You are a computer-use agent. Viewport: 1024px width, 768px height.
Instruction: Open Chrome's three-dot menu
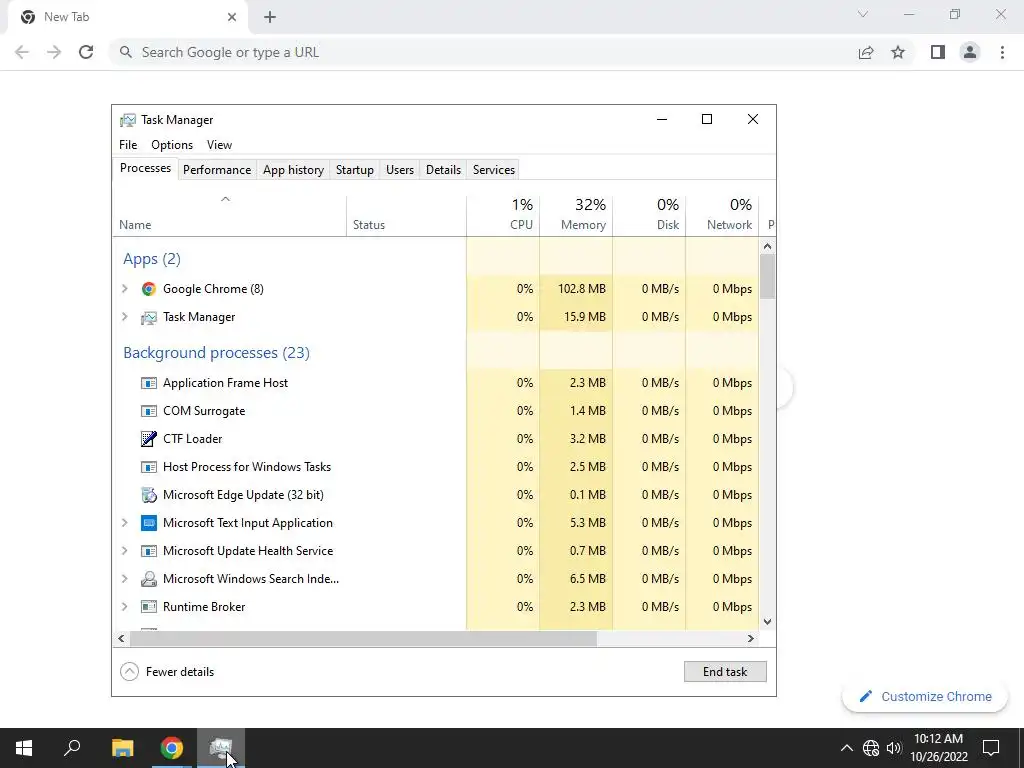[1002, 52]
